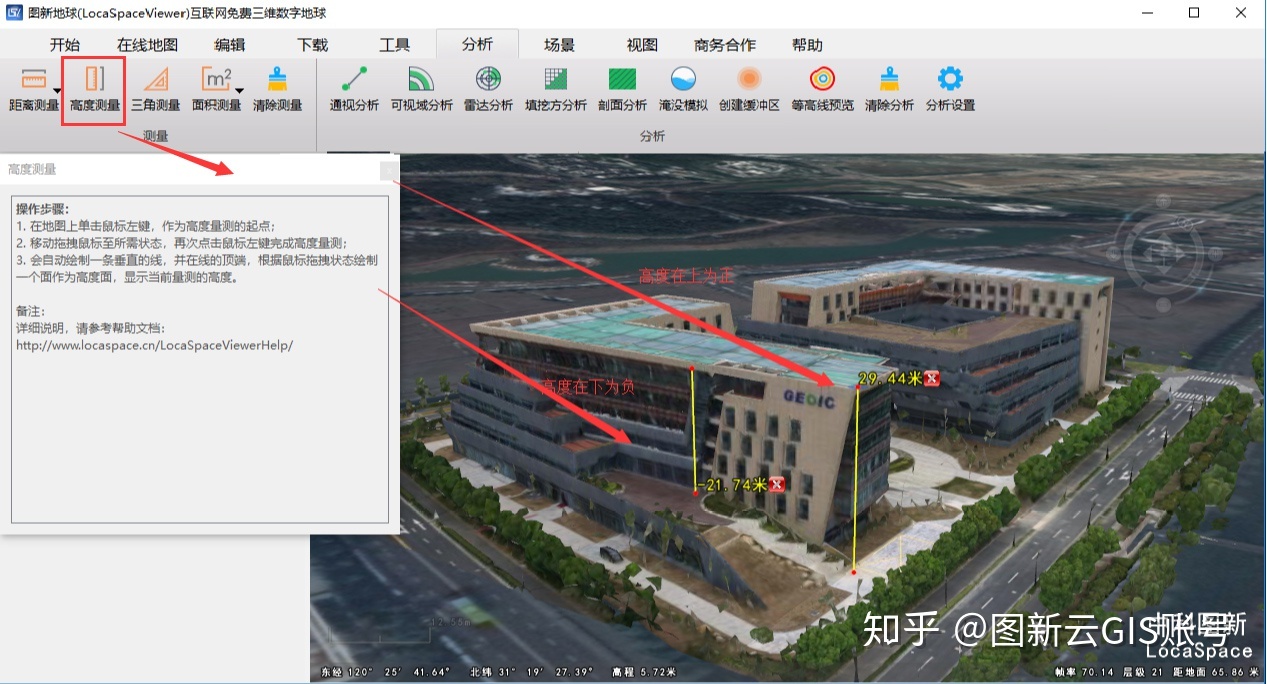This screenshot has height=684, width=1267.
Task: Start 雷达分析 radar analysis tool
Action: coord(488,89)
